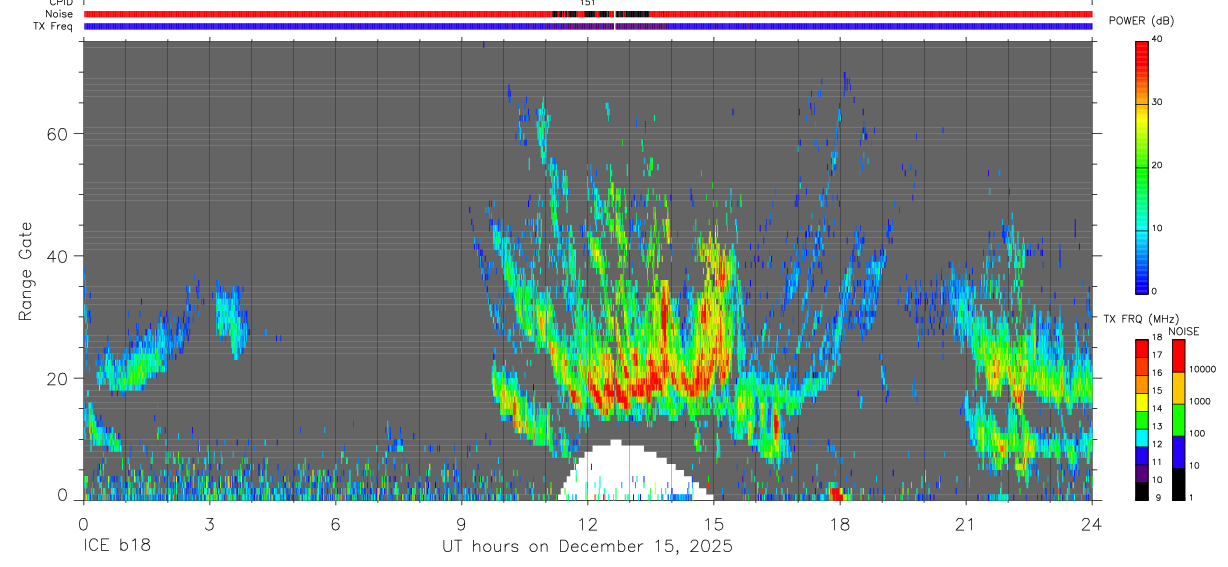Select the 12 UT hour tick label

point(588,523)
